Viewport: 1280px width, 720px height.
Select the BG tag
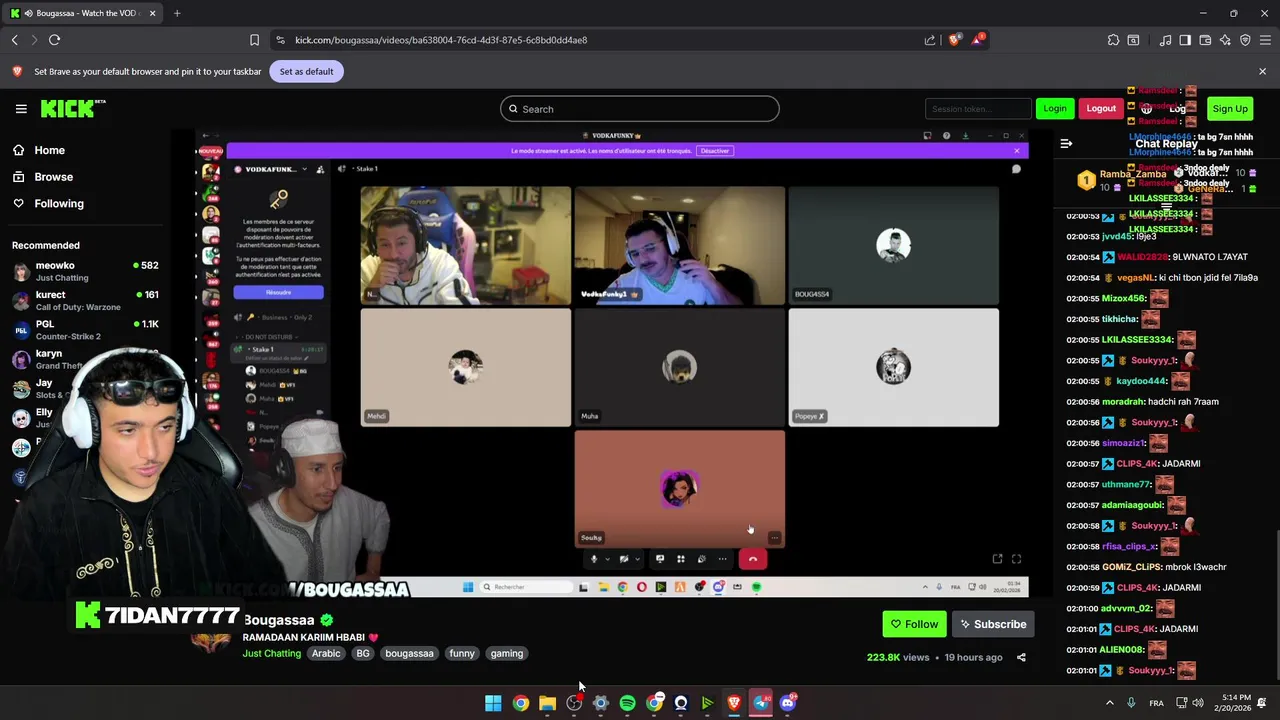point(363,653)
